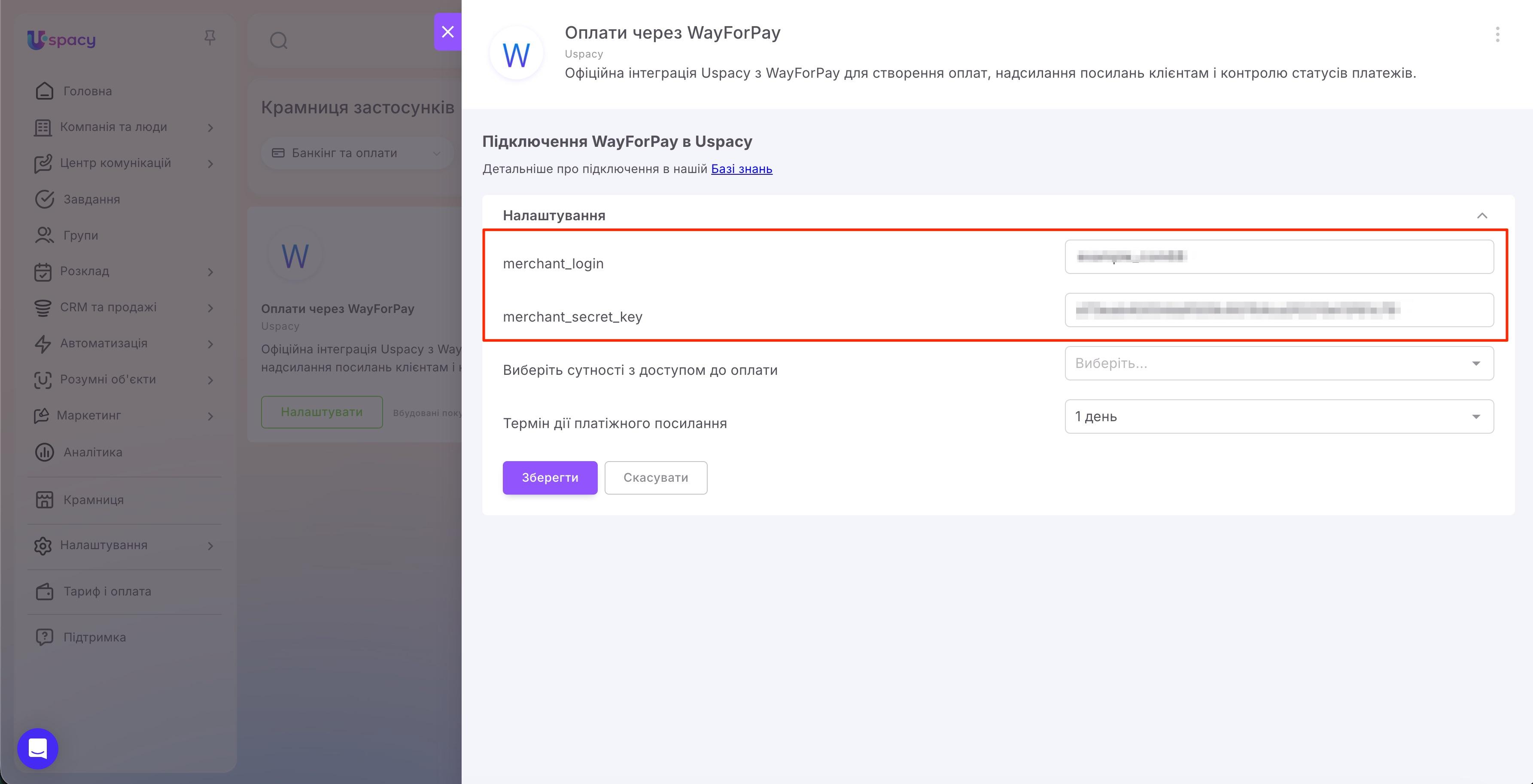Click the merchant_login label
Image resolution: width=1533 pixels, height=784 pixels.
[553, 264]
